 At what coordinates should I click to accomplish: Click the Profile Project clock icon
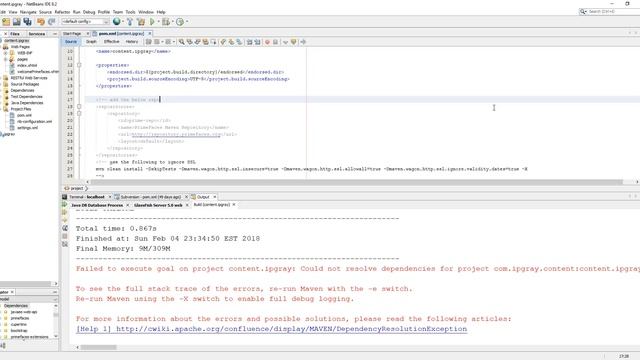180,22
